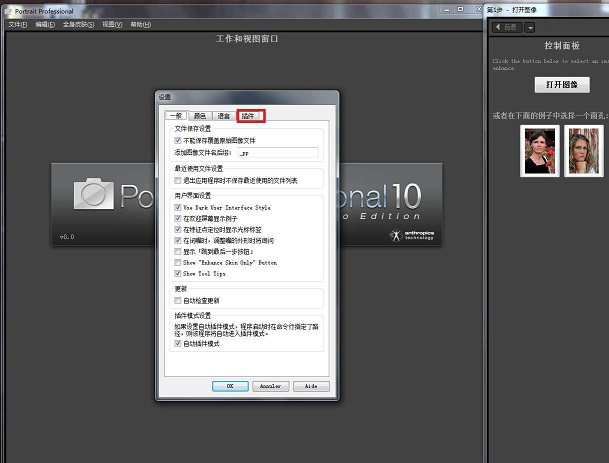Enable 显示「跳到最后一步按钮」 option
This screenshot has width=609, height=463.
coord(177,251)
